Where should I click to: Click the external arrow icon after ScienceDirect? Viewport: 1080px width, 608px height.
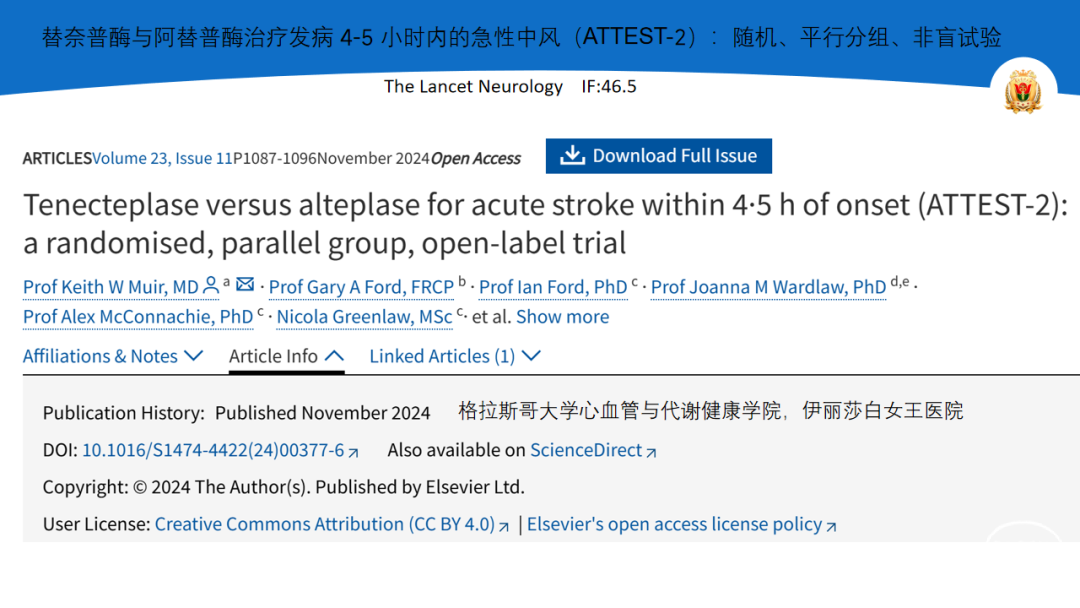pos(651,452)
